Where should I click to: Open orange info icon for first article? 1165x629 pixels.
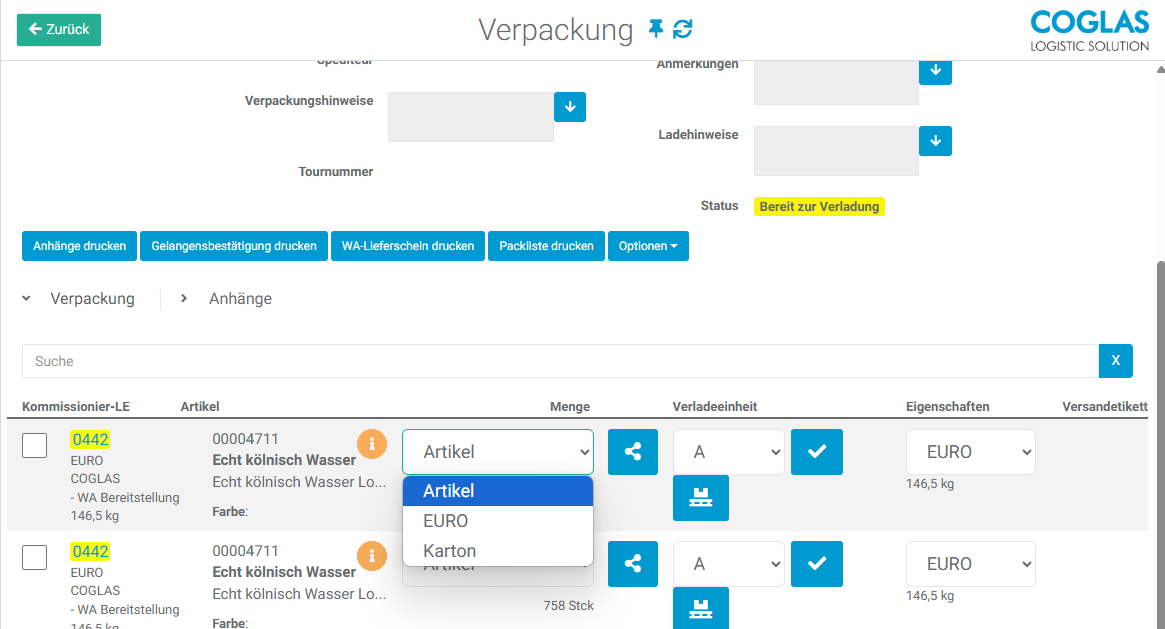(372, 443)
